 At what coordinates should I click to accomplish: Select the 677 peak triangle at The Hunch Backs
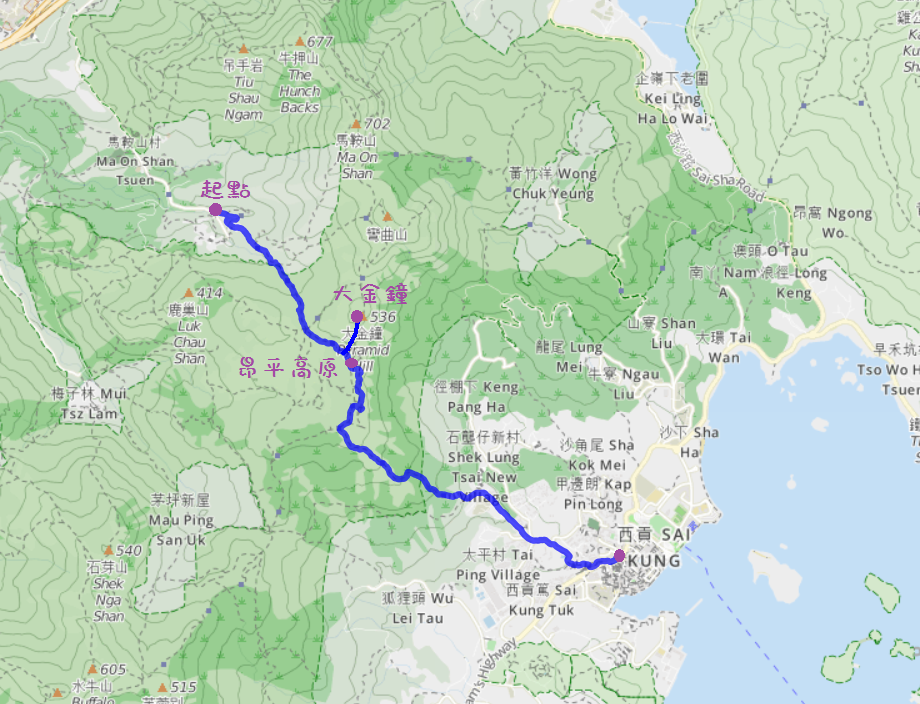300,42
